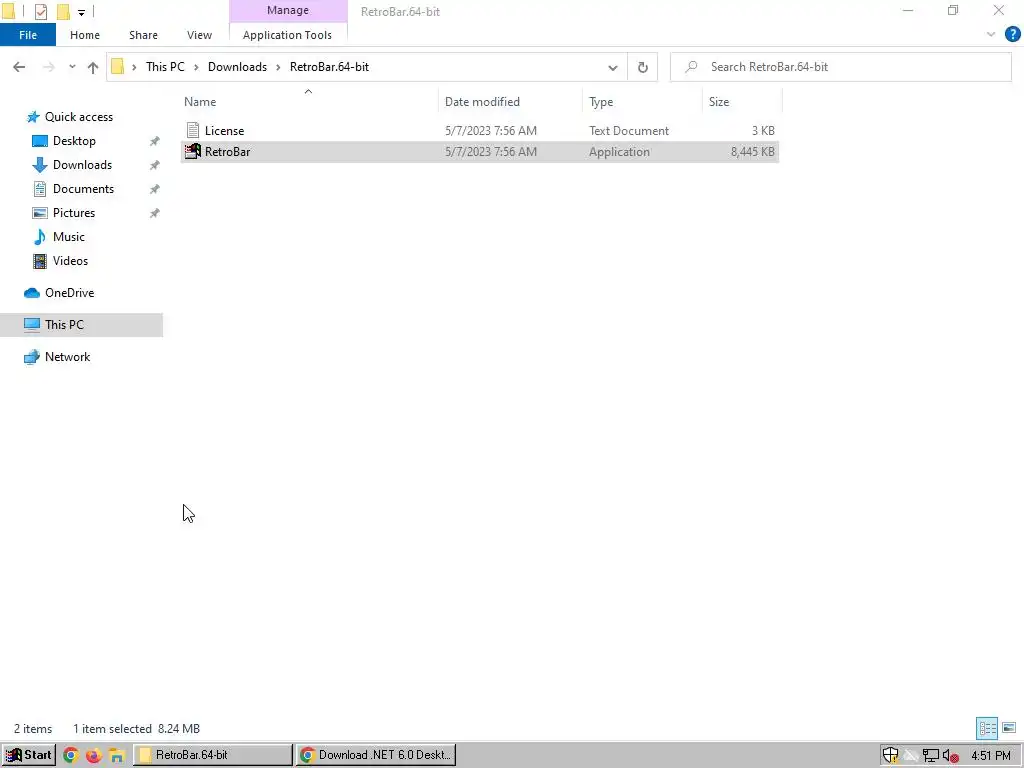
Task: Open Network in the navigation pane
Action: [x=67, y=357]
